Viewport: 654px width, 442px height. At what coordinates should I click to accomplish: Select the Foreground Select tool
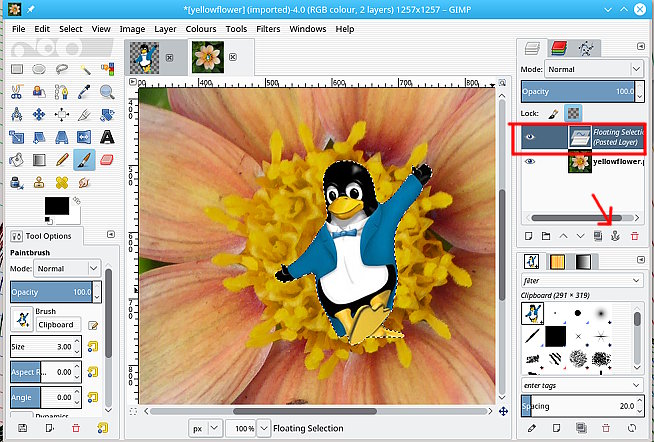(x=39, y=92)
